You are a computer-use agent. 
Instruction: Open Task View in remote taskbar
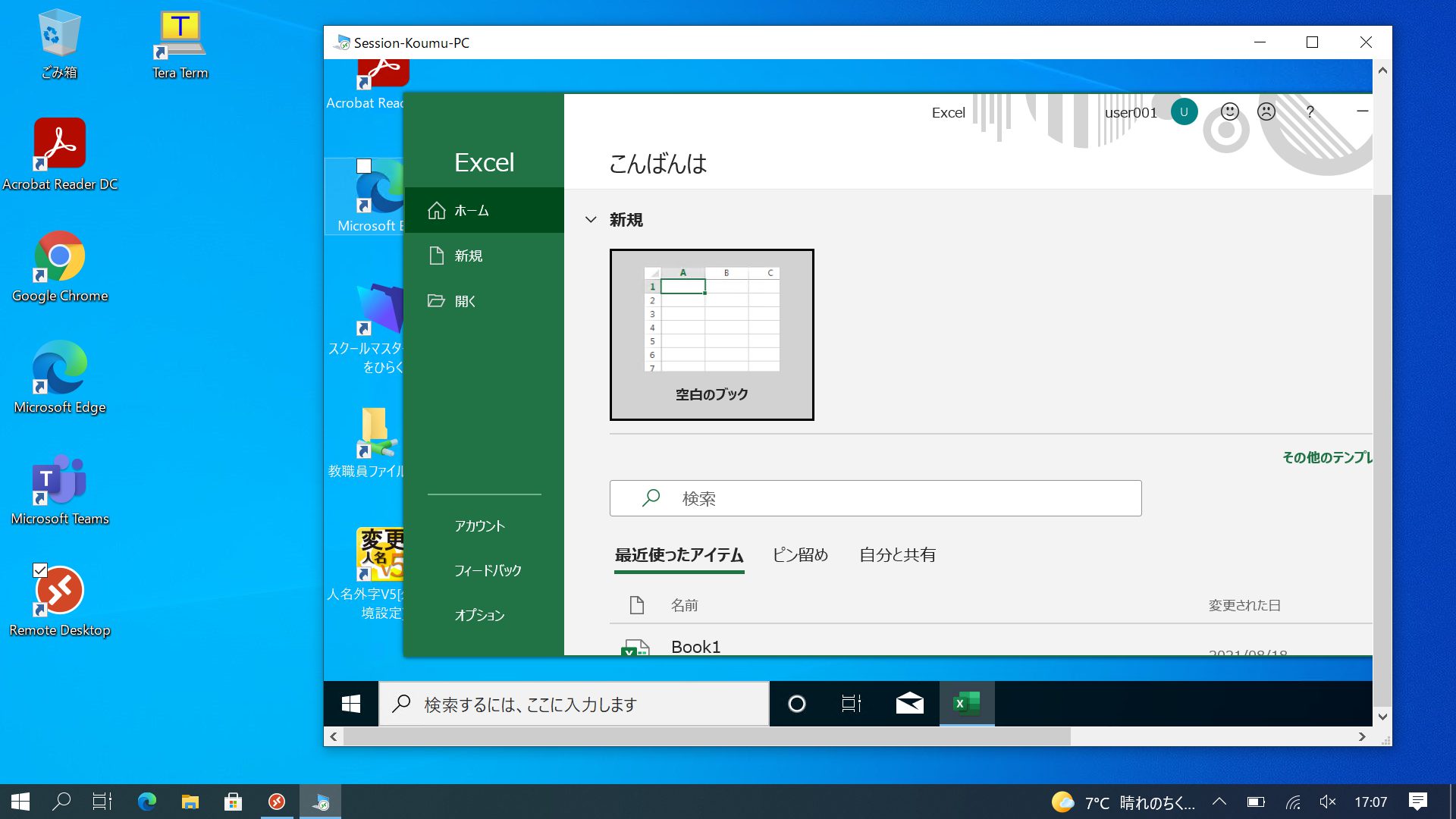coord(852,704)
